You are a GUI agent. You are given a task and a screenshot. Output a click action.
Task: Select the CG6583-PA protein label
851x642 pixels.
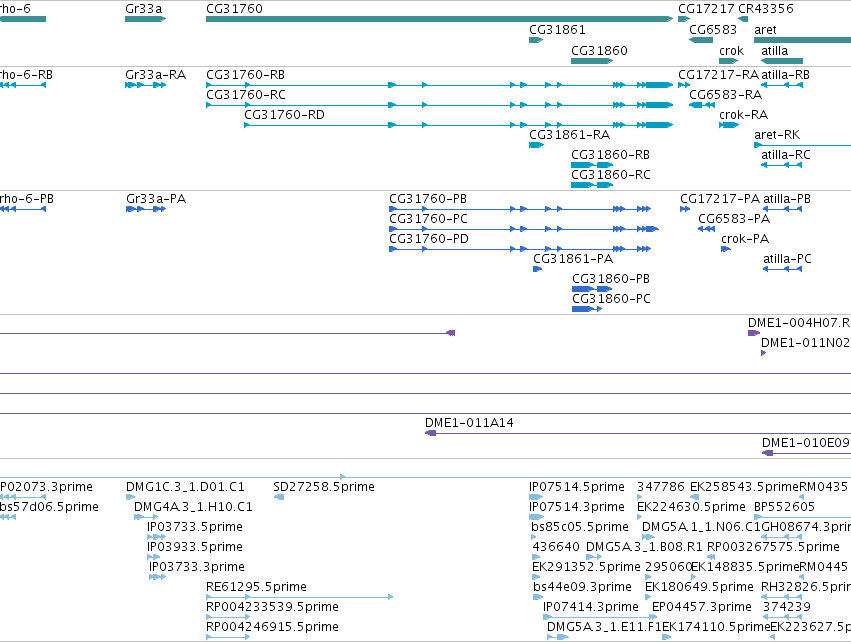click(734, 219)
